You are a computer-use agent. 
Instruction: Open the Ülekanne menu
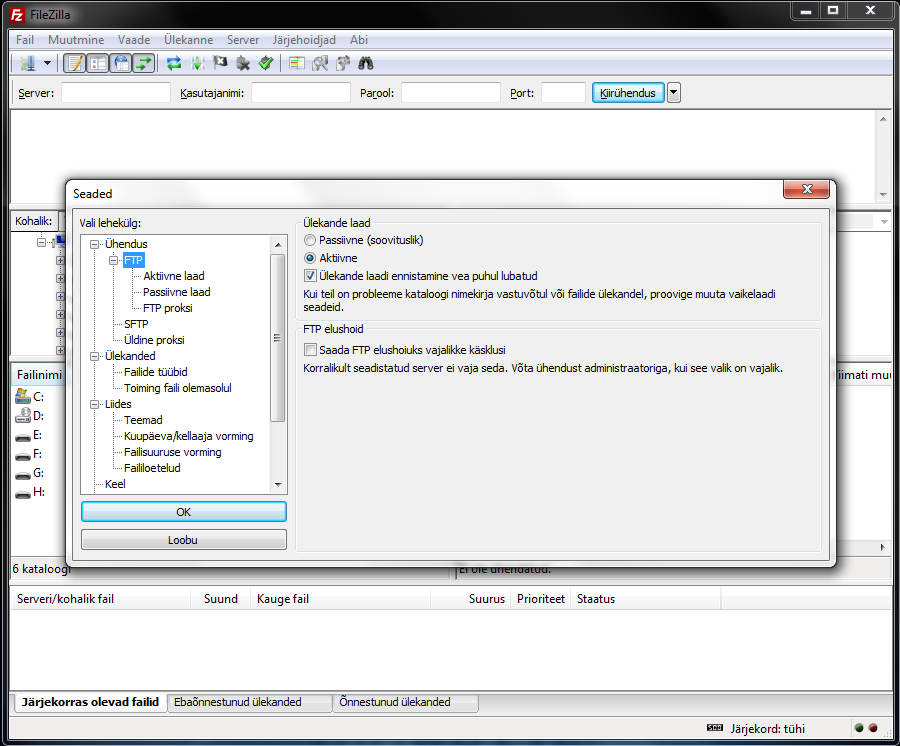(188, 40)
